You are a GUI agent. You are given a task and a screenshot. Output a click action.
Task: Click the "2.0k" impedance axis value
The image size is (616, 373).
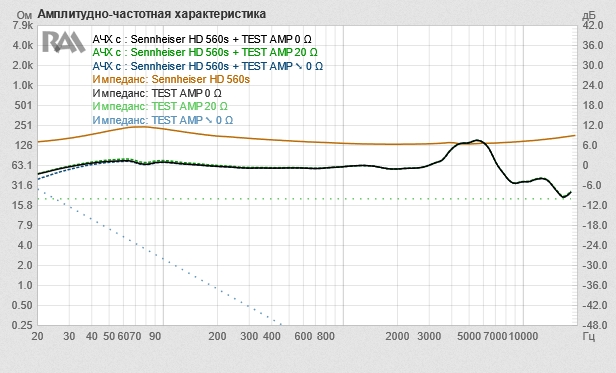[x=23, y=65]
